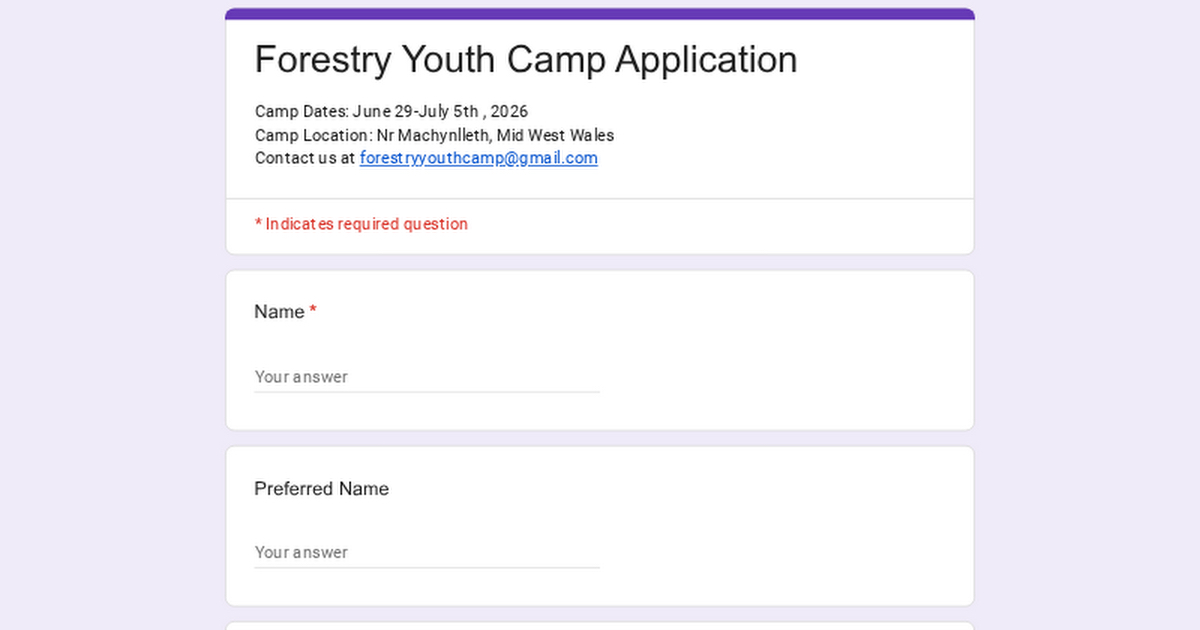The height and width of the screenshot is (630, 1200).
Task: Click the red asterisk in the required notice
Action: point(258,224)
